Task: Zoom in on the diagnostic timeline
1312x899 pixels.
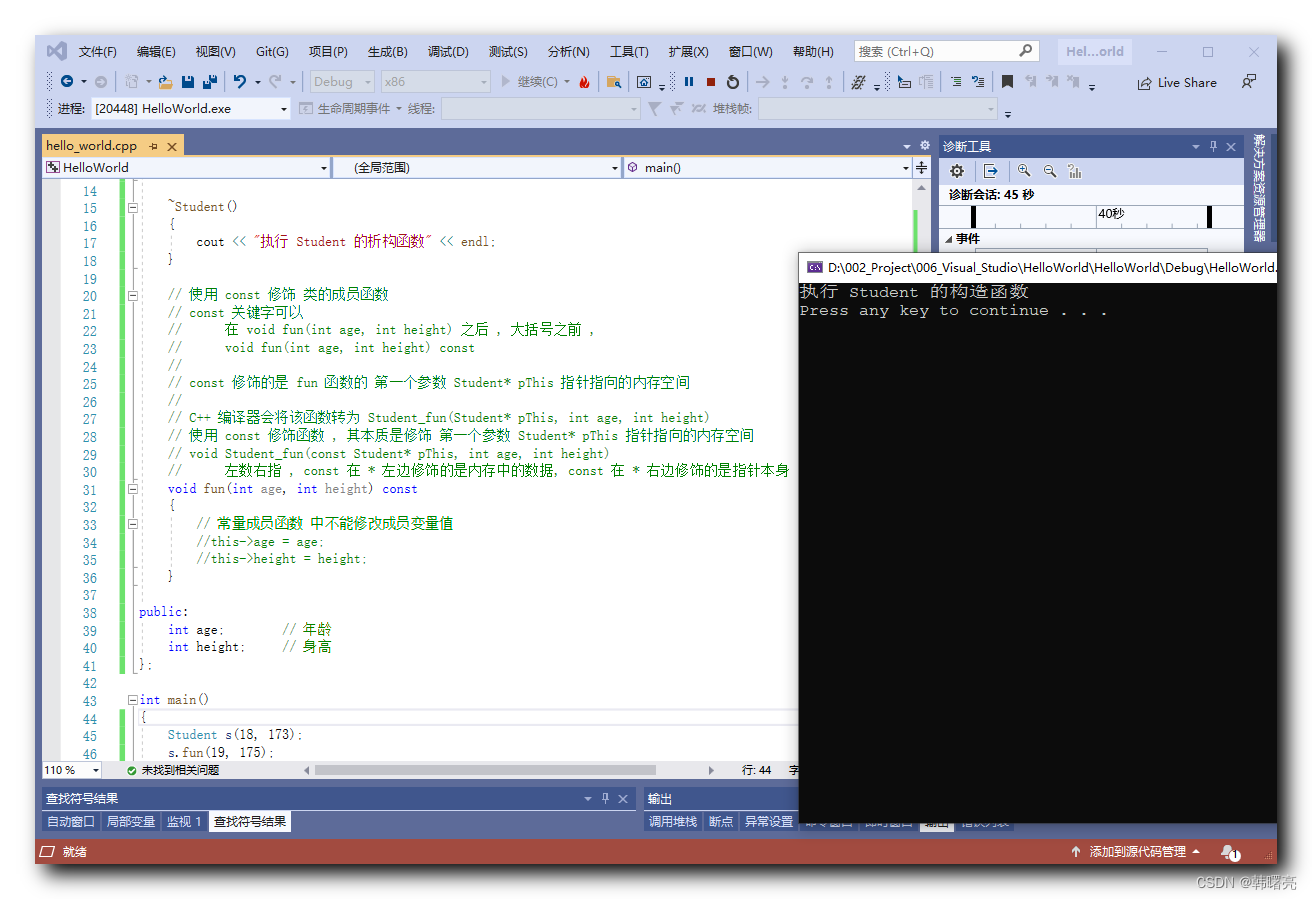Action: click(1024, 171)
